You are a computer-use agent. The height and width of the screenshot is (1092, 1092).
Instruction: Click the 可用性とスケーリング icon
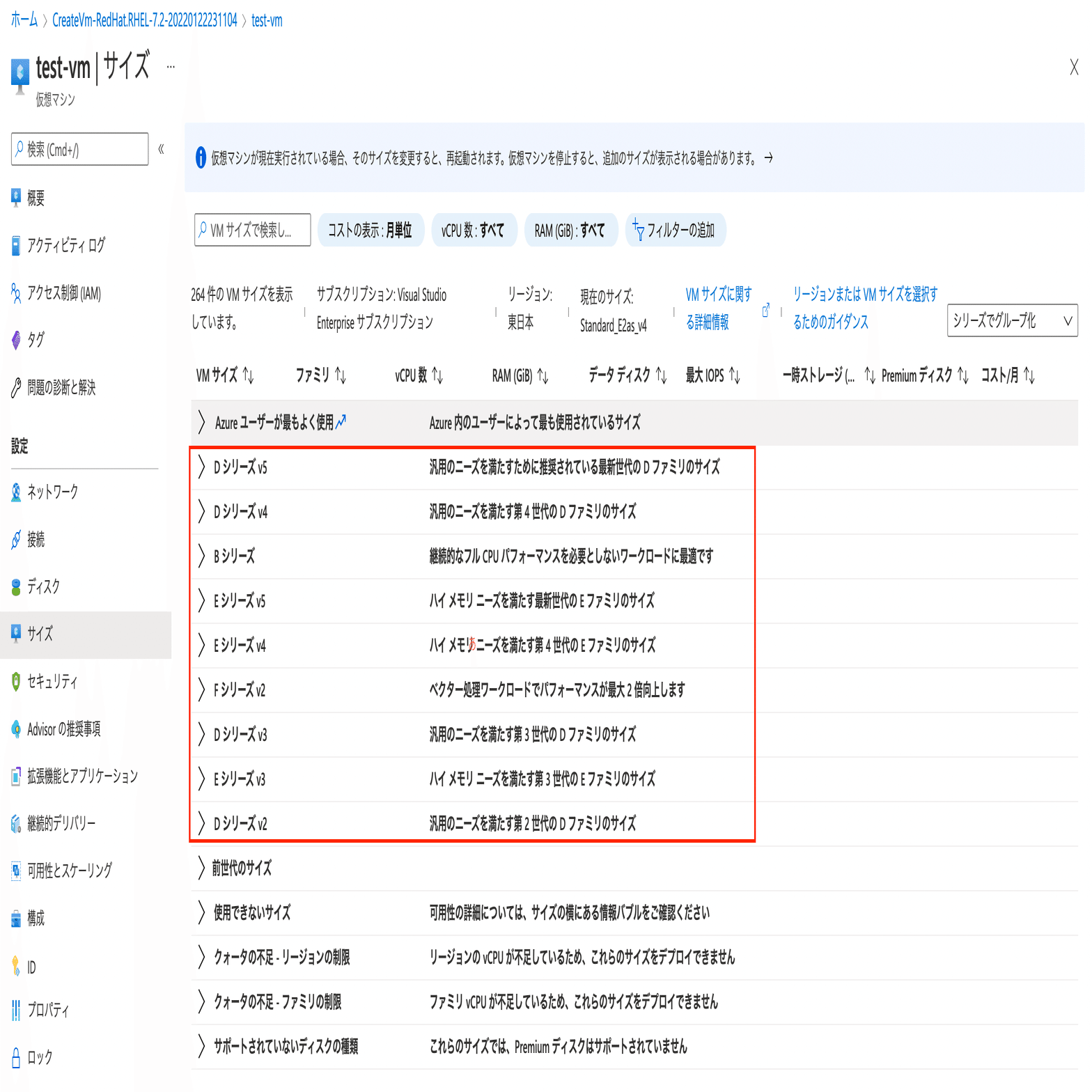point(16,871)
